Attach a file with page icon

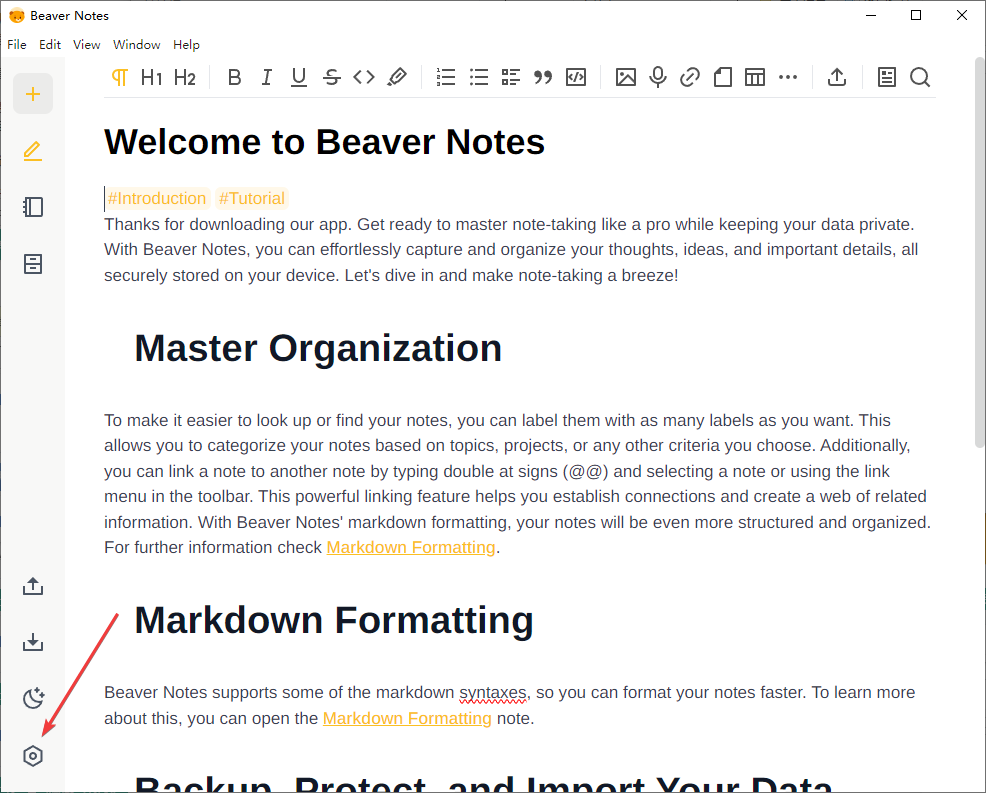(x=723, y=77)
